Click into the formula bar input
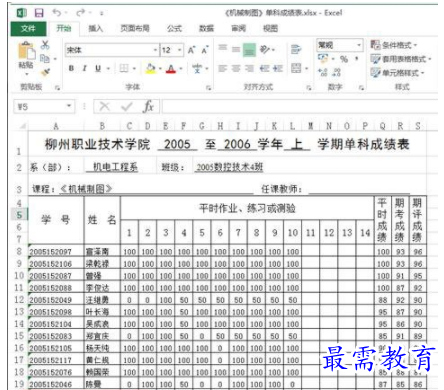This screenshot has height=390, width=444. [299, 107]
